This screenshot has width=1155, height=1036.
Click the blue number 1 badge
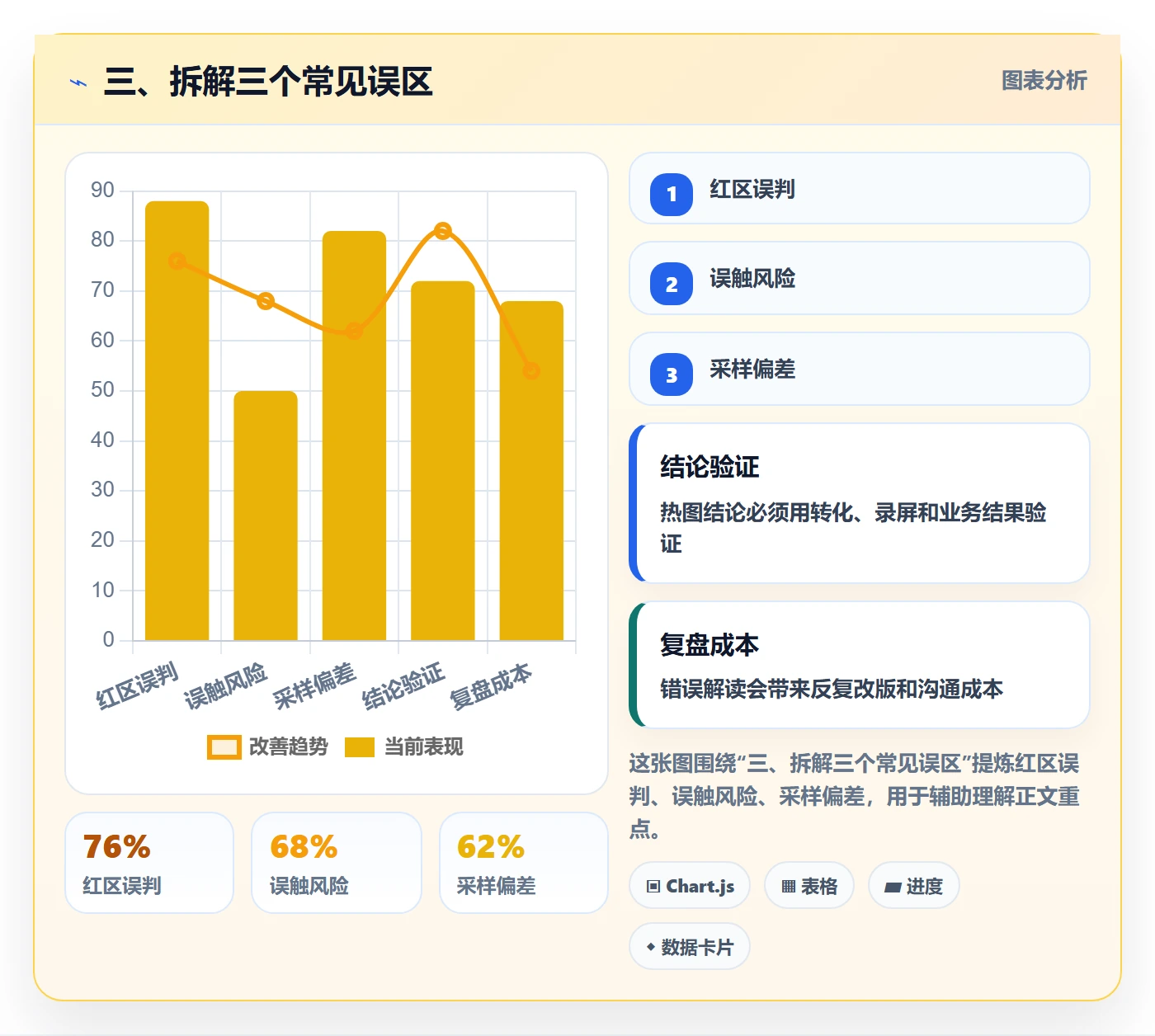tap(672, 195)
